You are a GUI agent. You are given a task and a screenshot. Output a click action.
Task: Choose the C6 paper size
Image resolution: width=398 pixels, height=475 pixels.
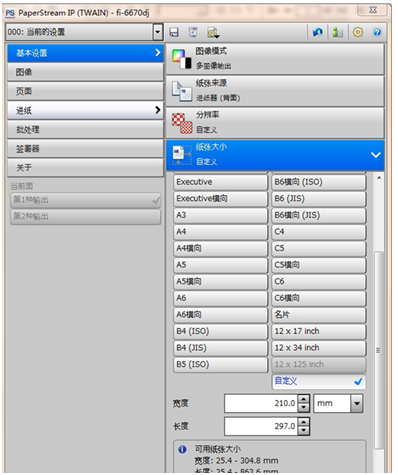[319, 282]
